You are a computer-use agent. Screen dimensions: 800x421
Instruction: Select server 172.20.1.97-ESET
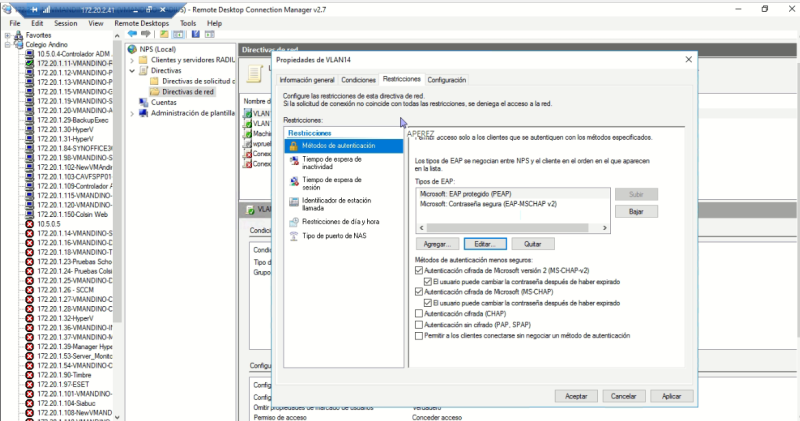point(63,384)
